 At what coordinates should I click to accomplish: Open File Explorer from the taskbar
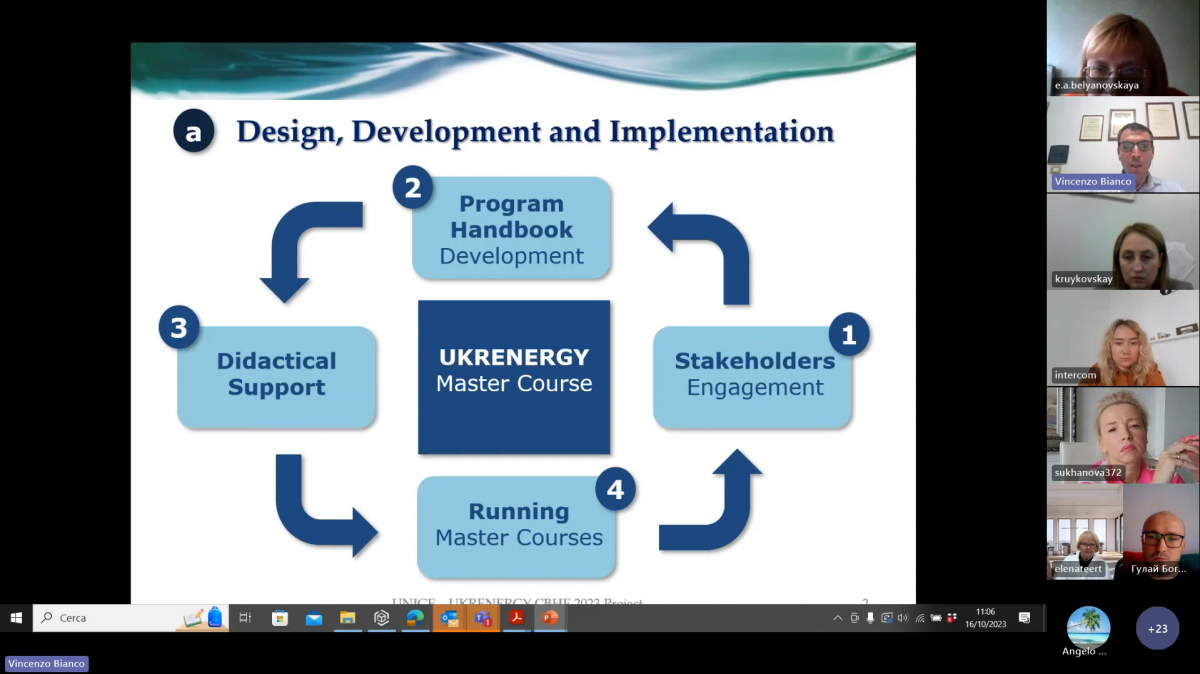pos(347,618)
